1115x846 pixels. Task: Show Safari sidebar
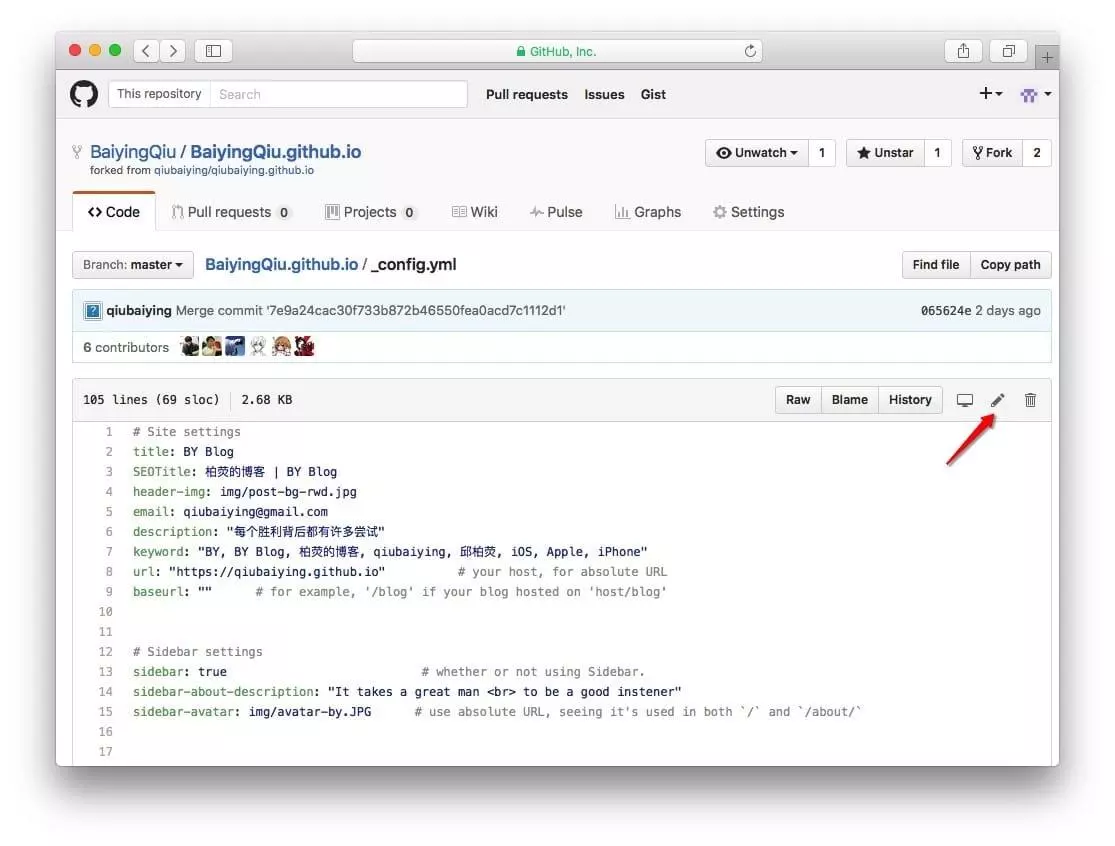click(213, 51)
